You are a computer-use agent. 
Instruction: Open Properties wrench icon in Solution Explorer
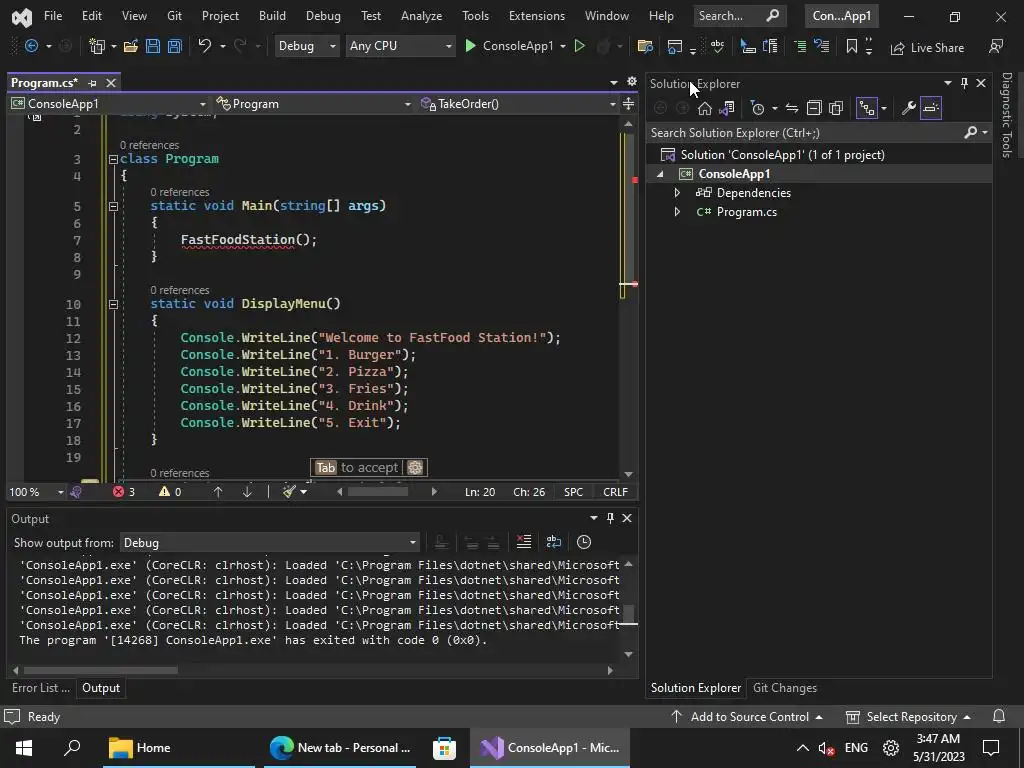[x=908, y=108]
